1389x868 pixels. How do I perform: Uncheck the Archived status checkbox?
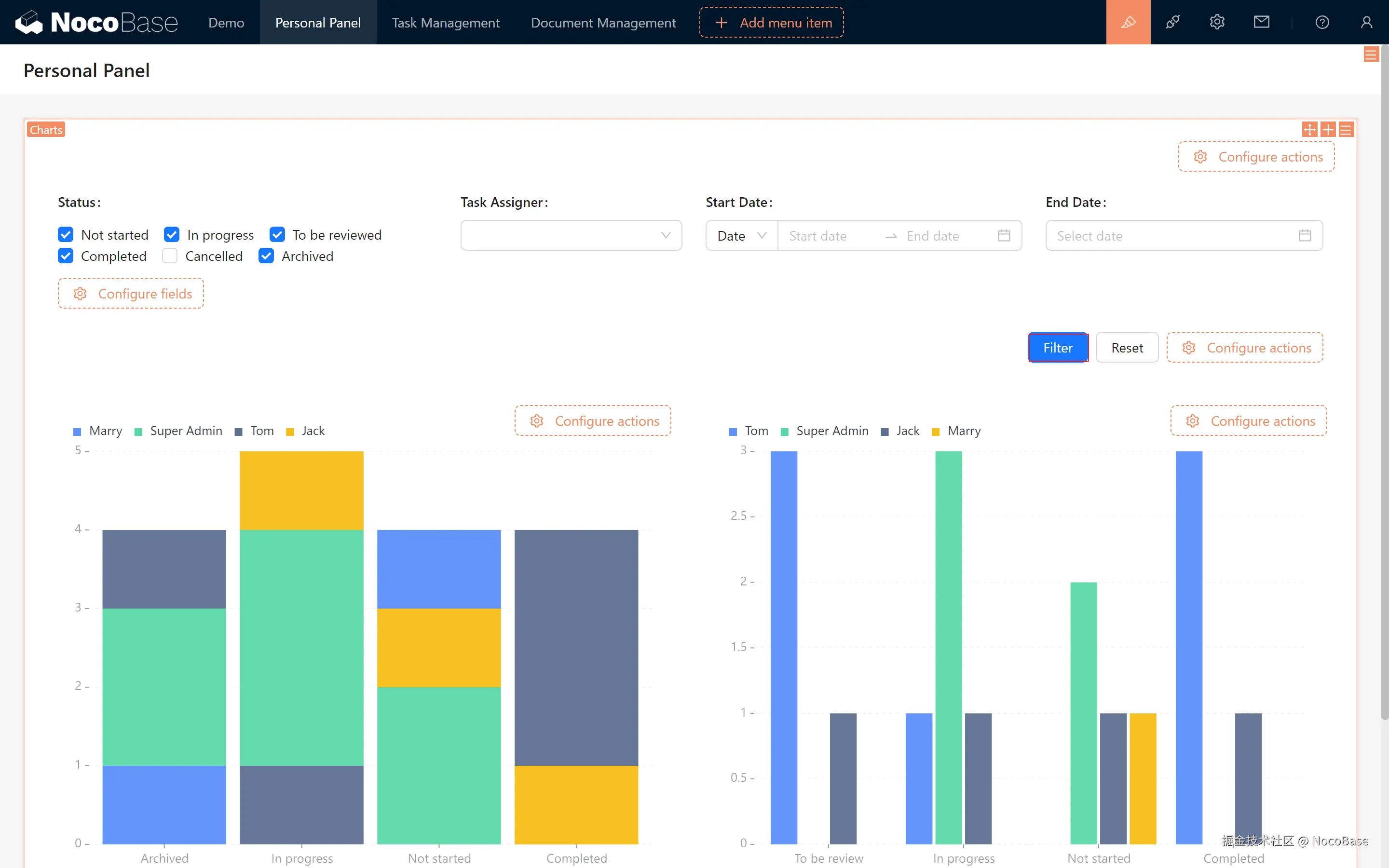point(266,256)
